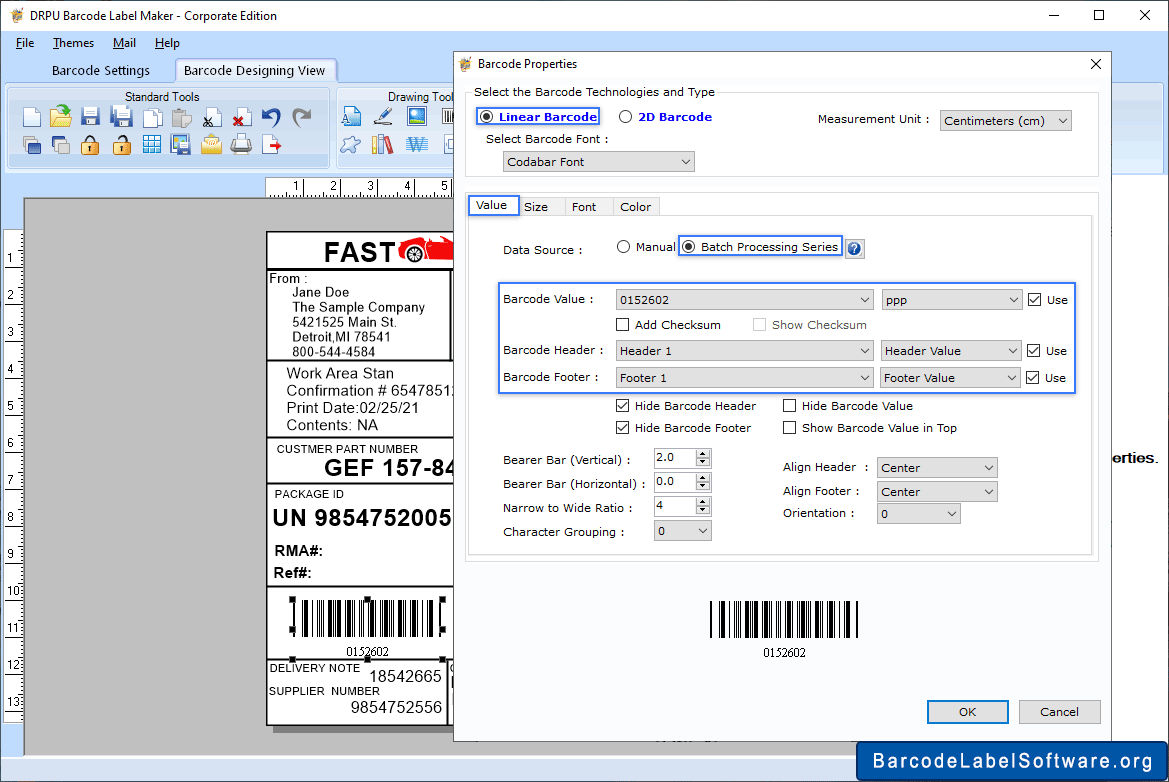Select the Picture drawing tool

point(417,116)
